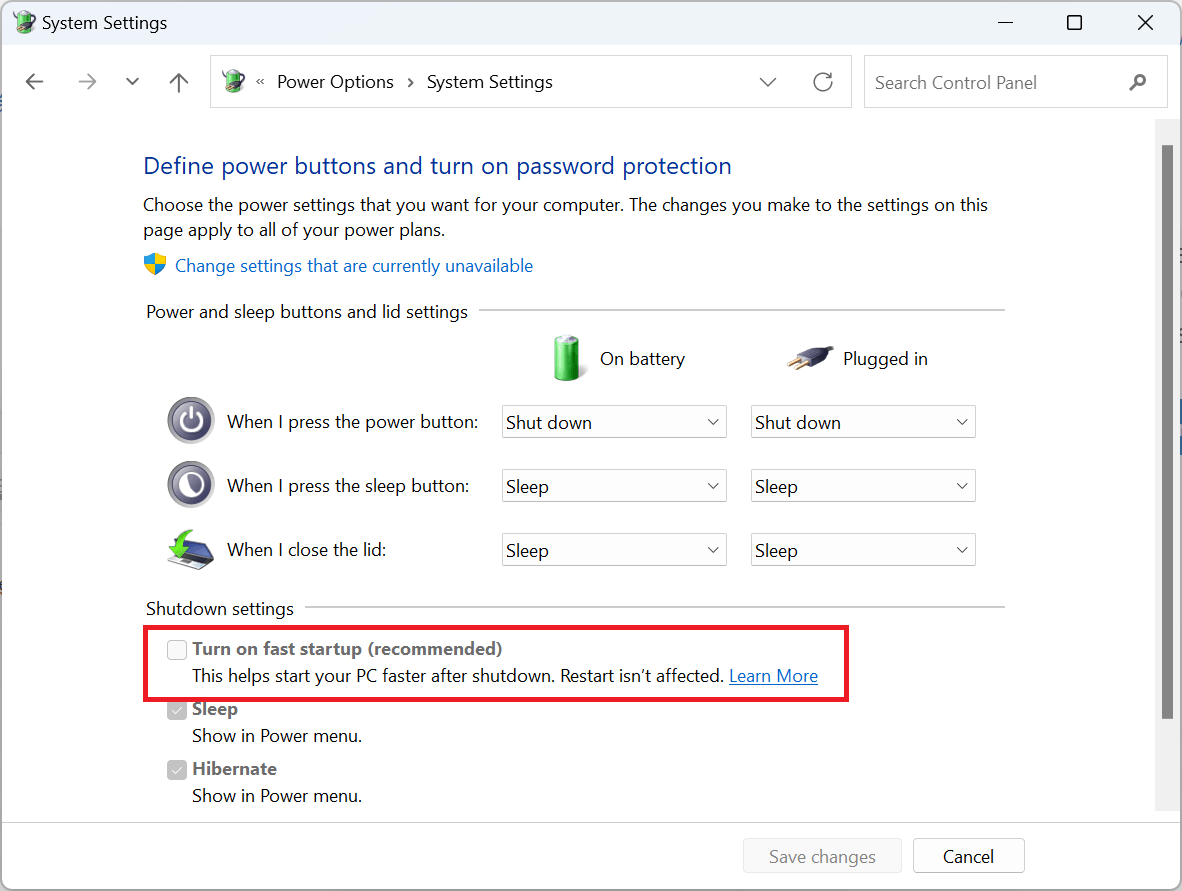Viewport: 1182px width, 891px height.
Task: Go up one level with the Up arrow
Action: [179, 81]
